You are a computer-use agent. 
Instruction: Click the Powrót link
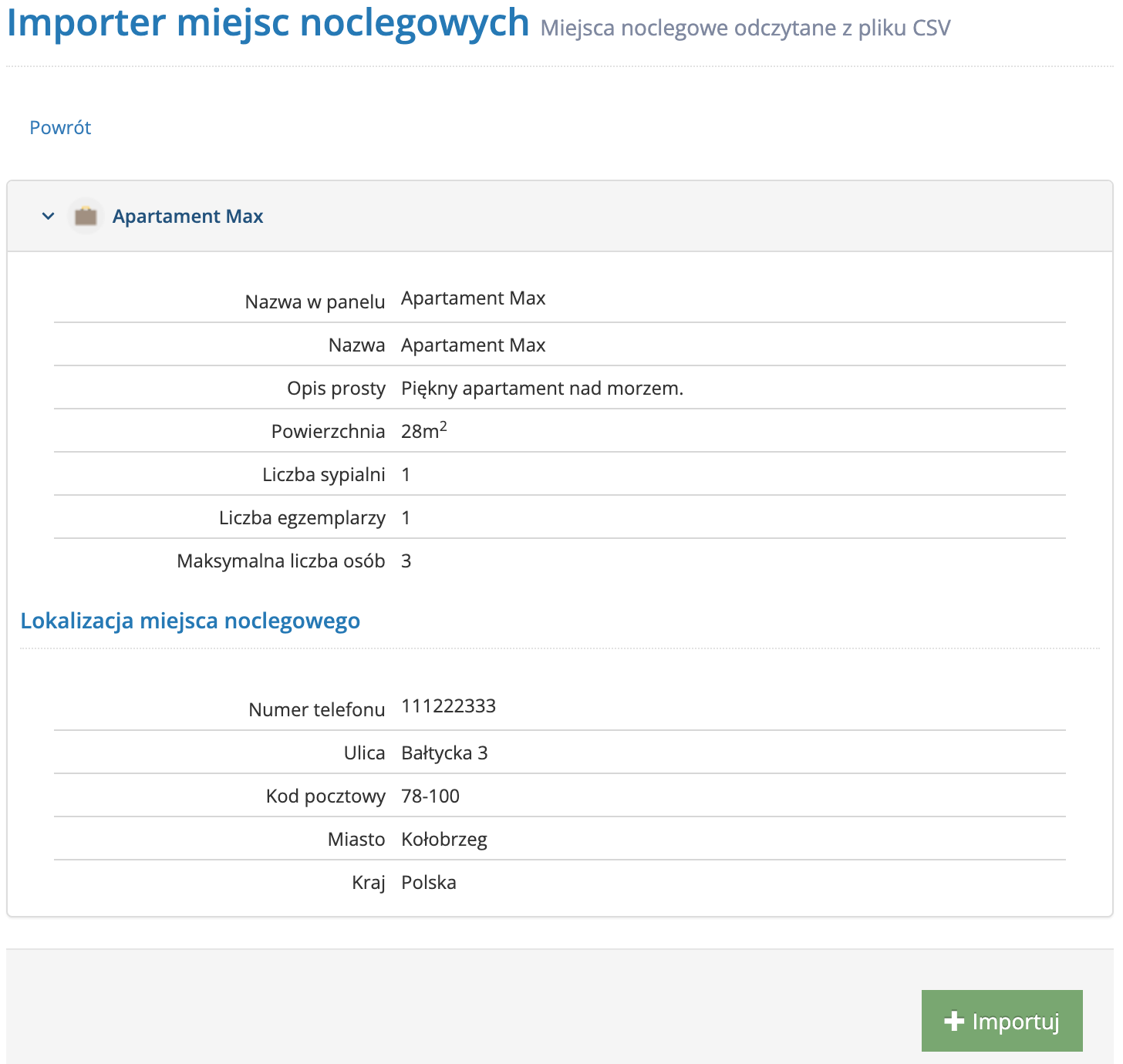(x=60, y=128)
